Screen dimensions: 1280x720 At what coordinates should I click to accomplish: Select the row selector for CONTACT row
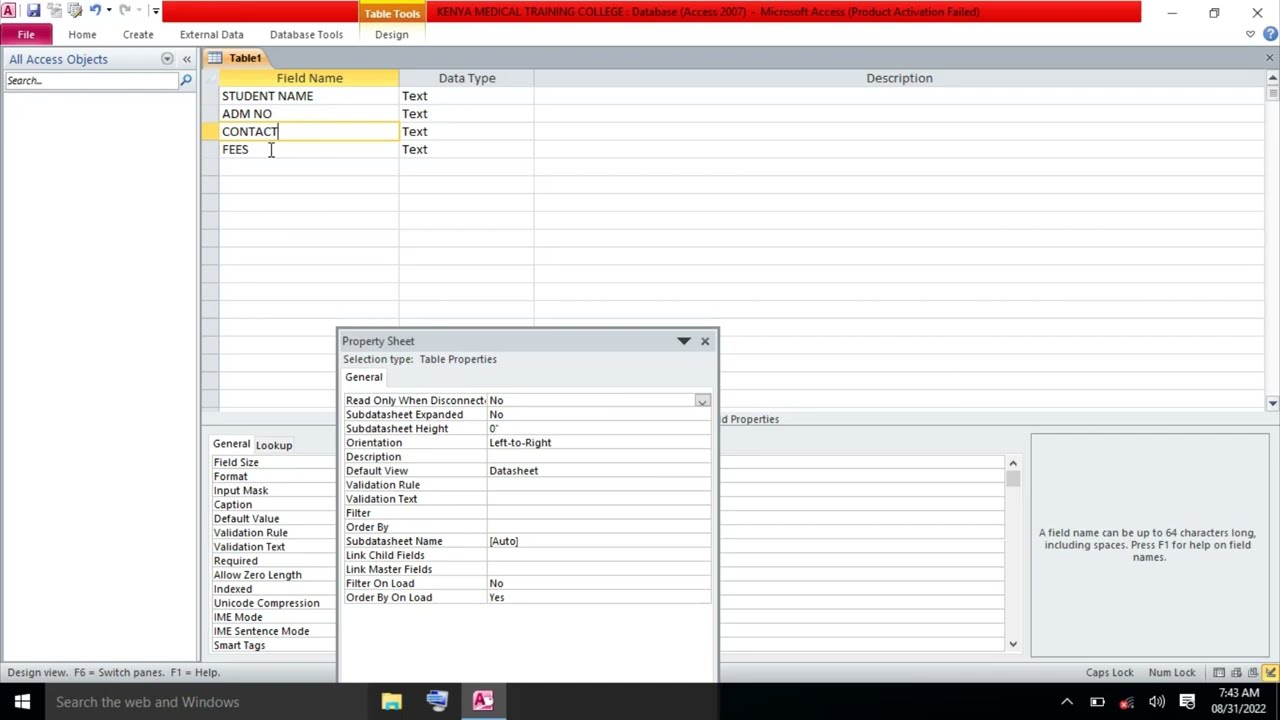[210, 131]
